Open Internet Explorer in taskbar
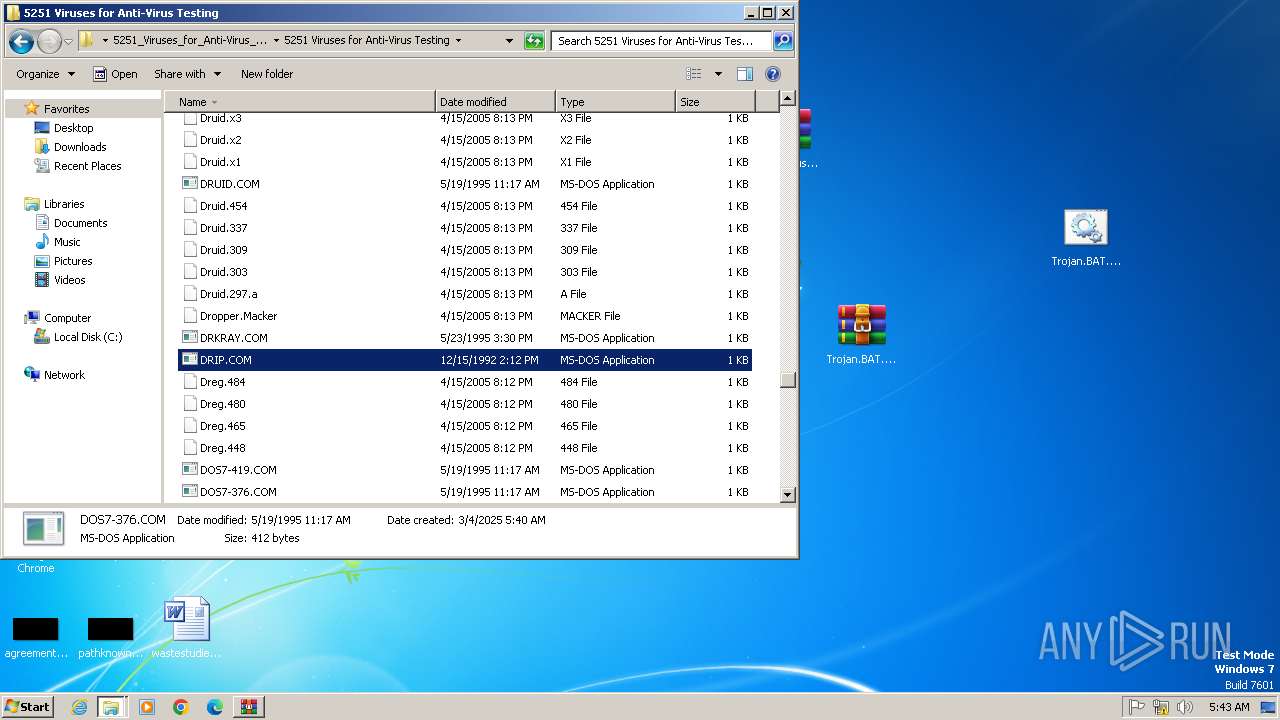The width and height of the screenshot is (1280, 720). coord(79,707)
